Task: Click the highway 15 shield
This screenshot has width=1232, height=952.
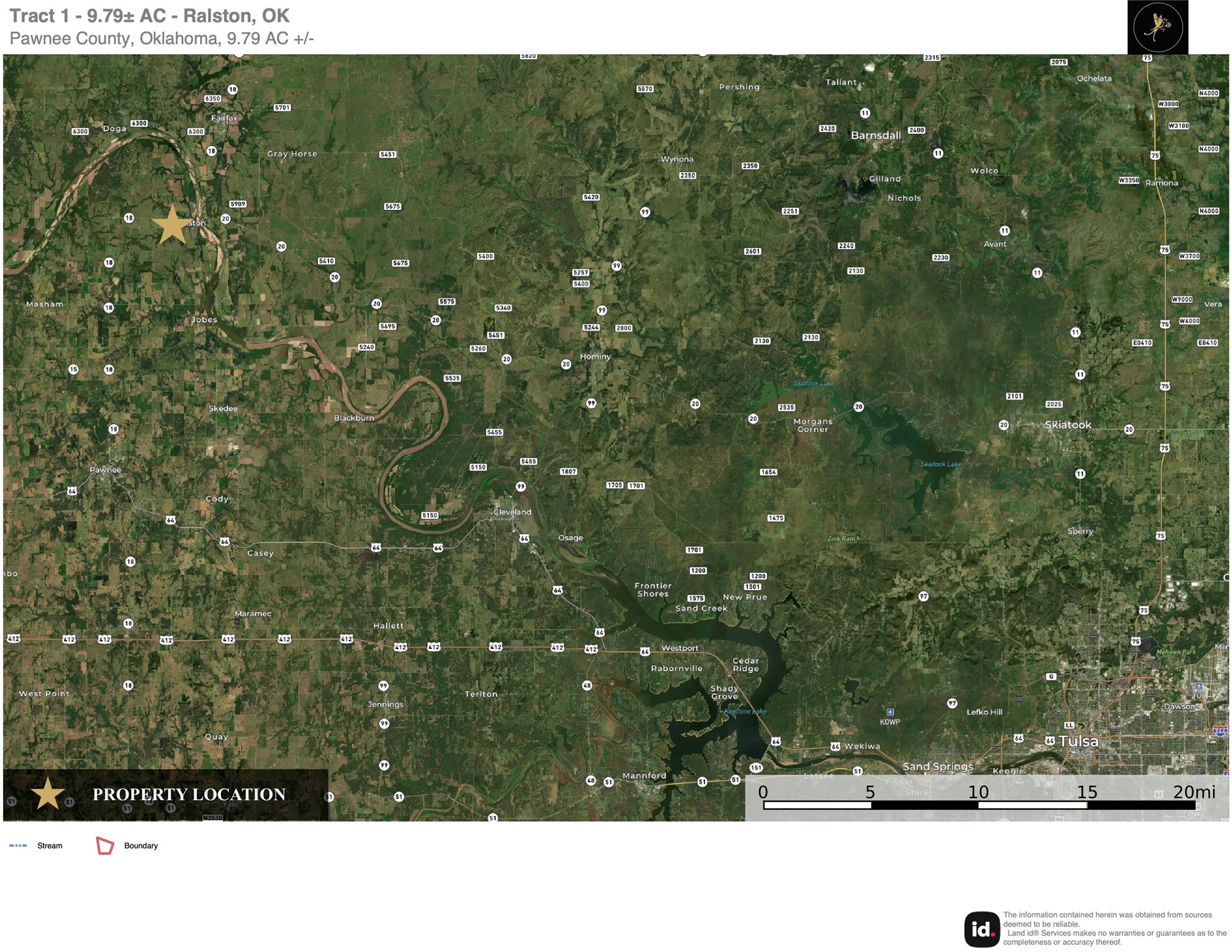Action: click(x=74, y=369)
